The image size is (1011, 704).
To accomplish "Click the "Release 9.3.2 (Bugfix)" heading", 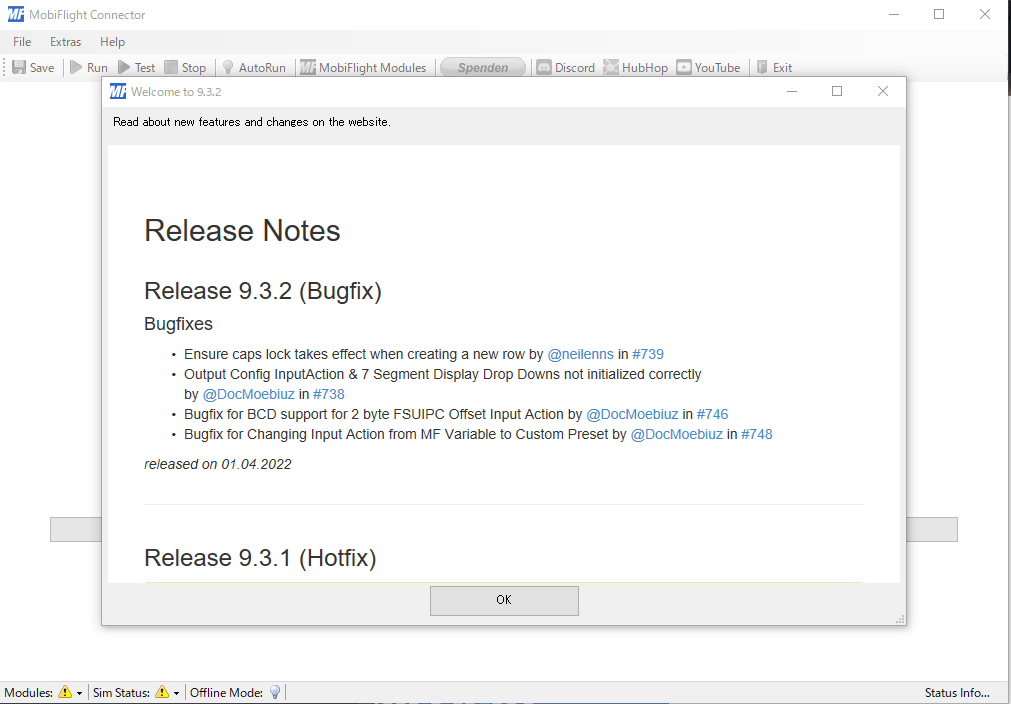I will click(263, 291).
